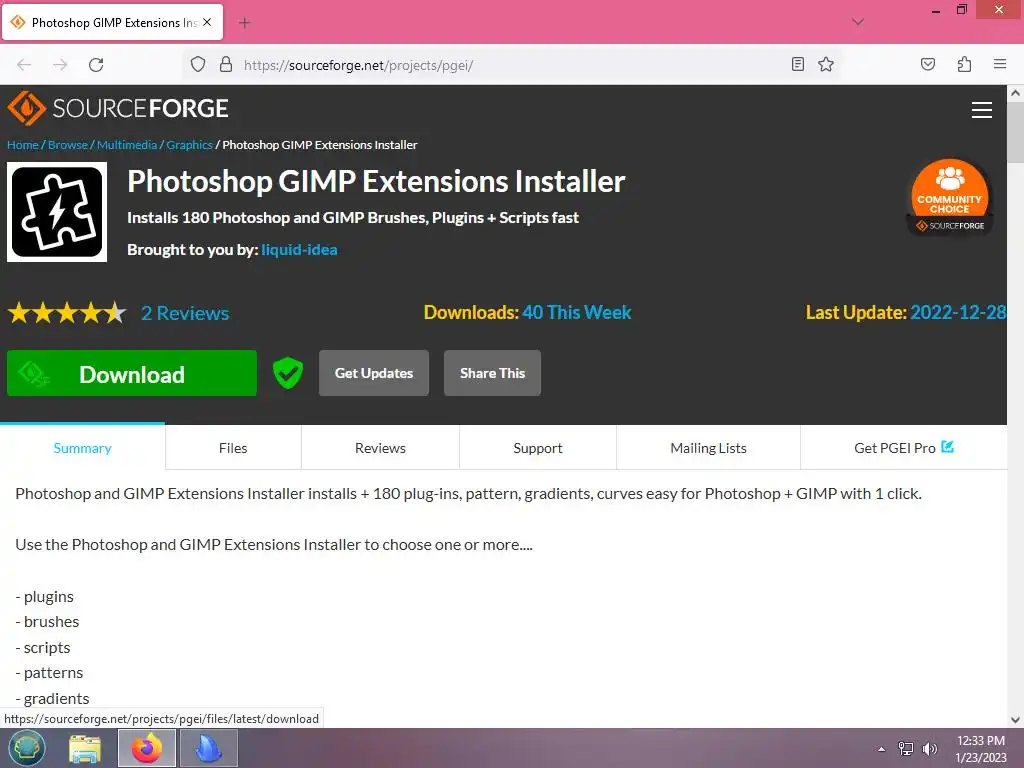Close the Photoshop GIMP Extensions tab

click(207, 22)
